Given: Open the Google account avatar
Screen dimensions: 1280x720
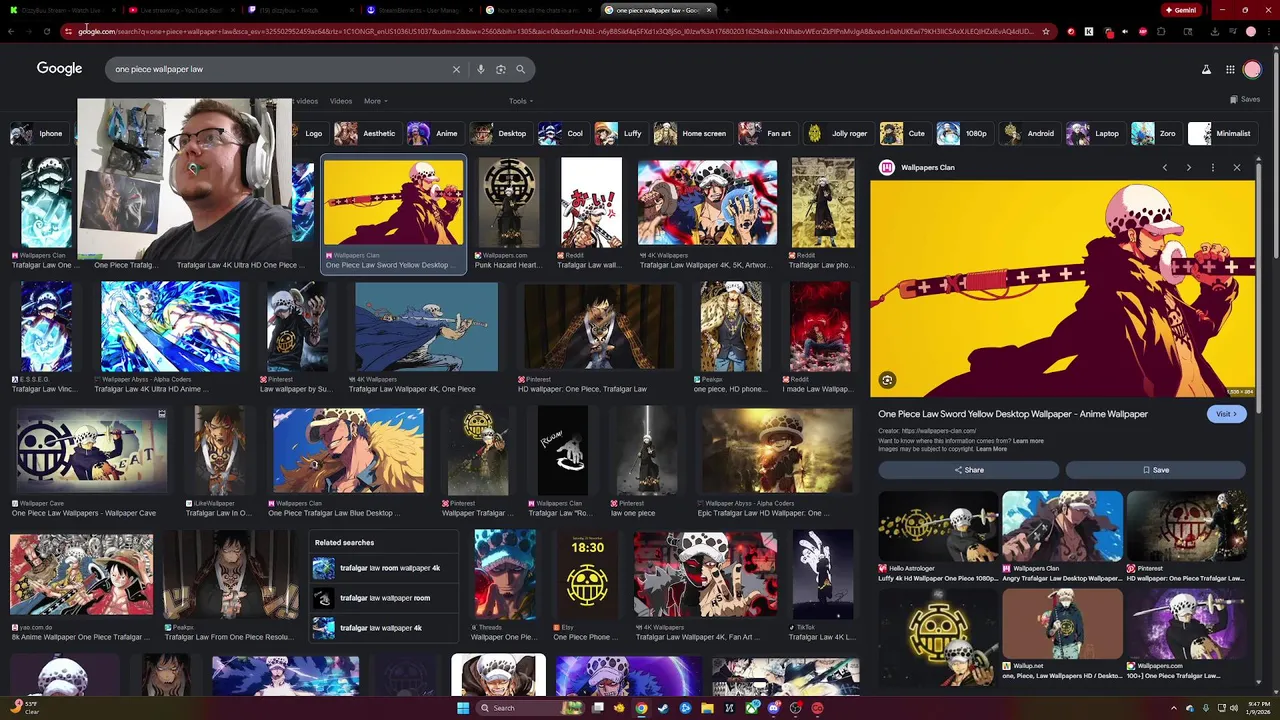Looking at the screenshot, I should (x=1252, y=70).
